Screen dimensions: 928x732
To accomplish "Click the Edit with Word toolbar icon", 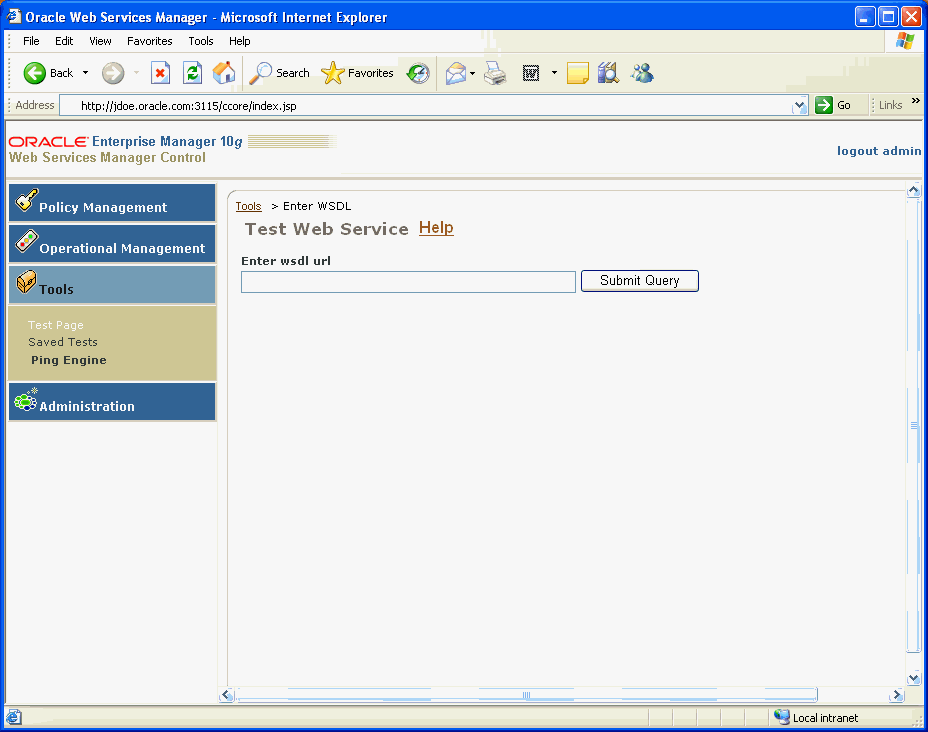I will tap(531, 73).
